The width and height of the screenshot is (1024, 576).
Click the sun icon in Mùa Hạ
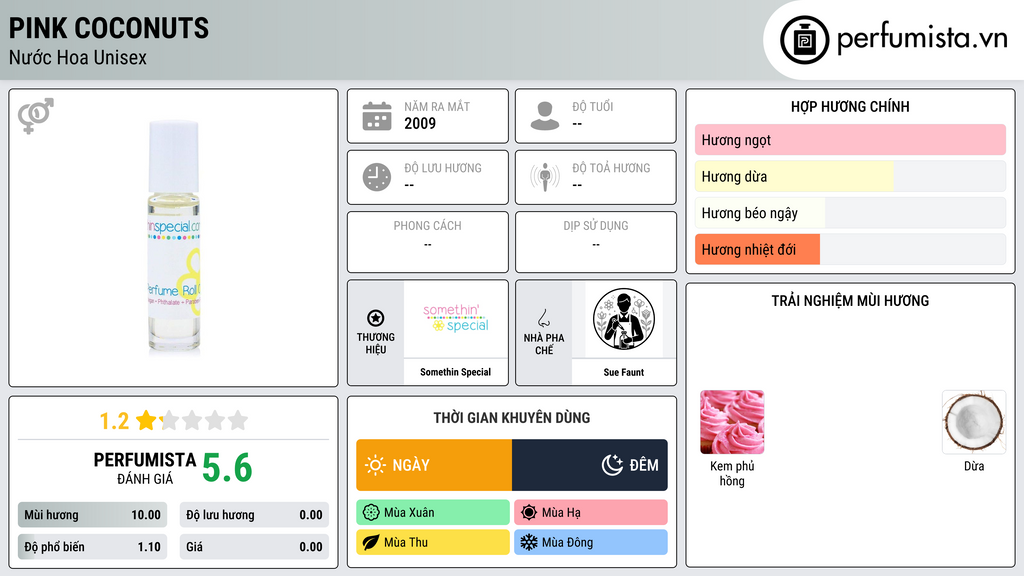click(x=529, y=513)
